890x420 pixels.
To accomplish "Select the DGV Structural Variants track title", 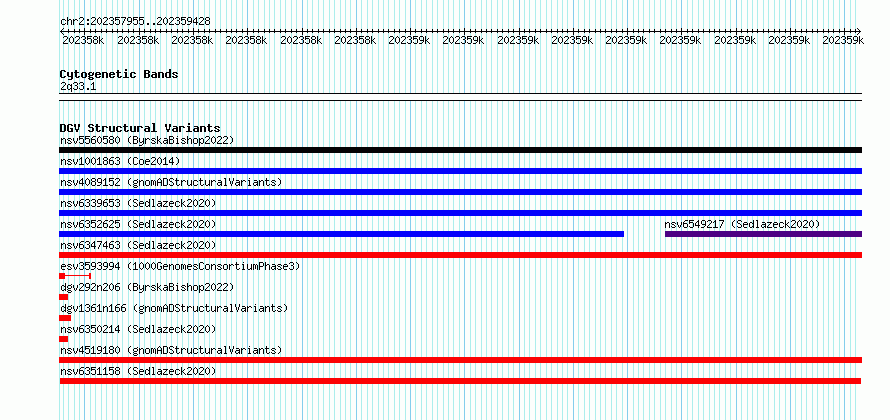I will pos(140,128).
